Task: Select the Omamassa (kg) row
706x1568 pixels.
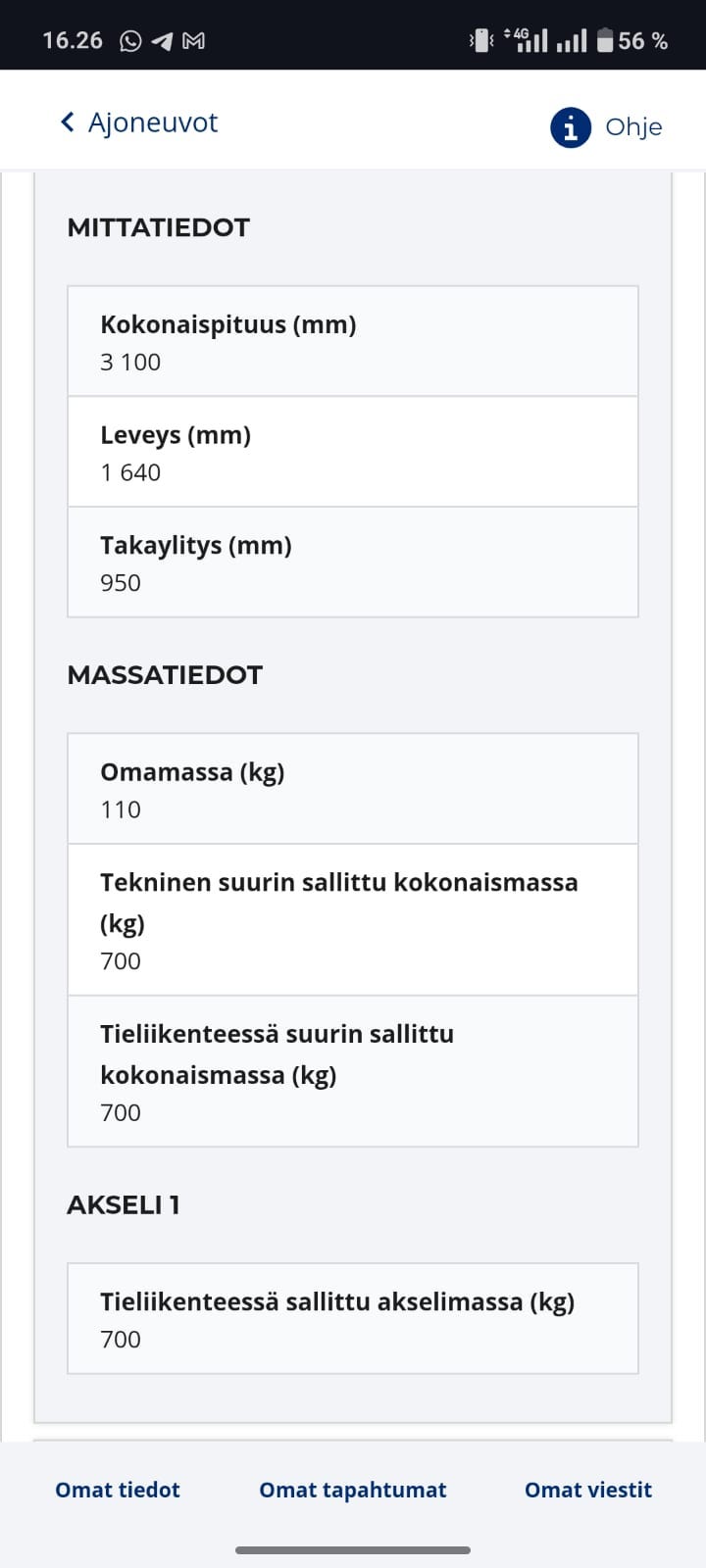Action: 352,788
